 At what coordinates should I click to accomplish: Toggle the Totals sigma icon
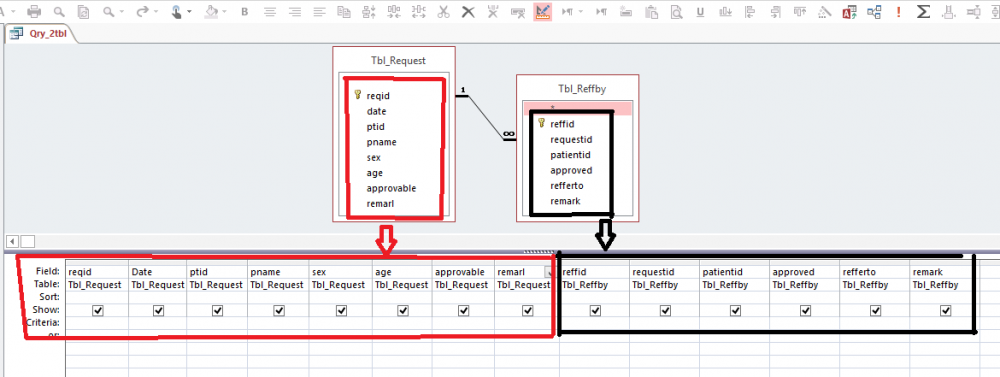[x=922, y=11]
